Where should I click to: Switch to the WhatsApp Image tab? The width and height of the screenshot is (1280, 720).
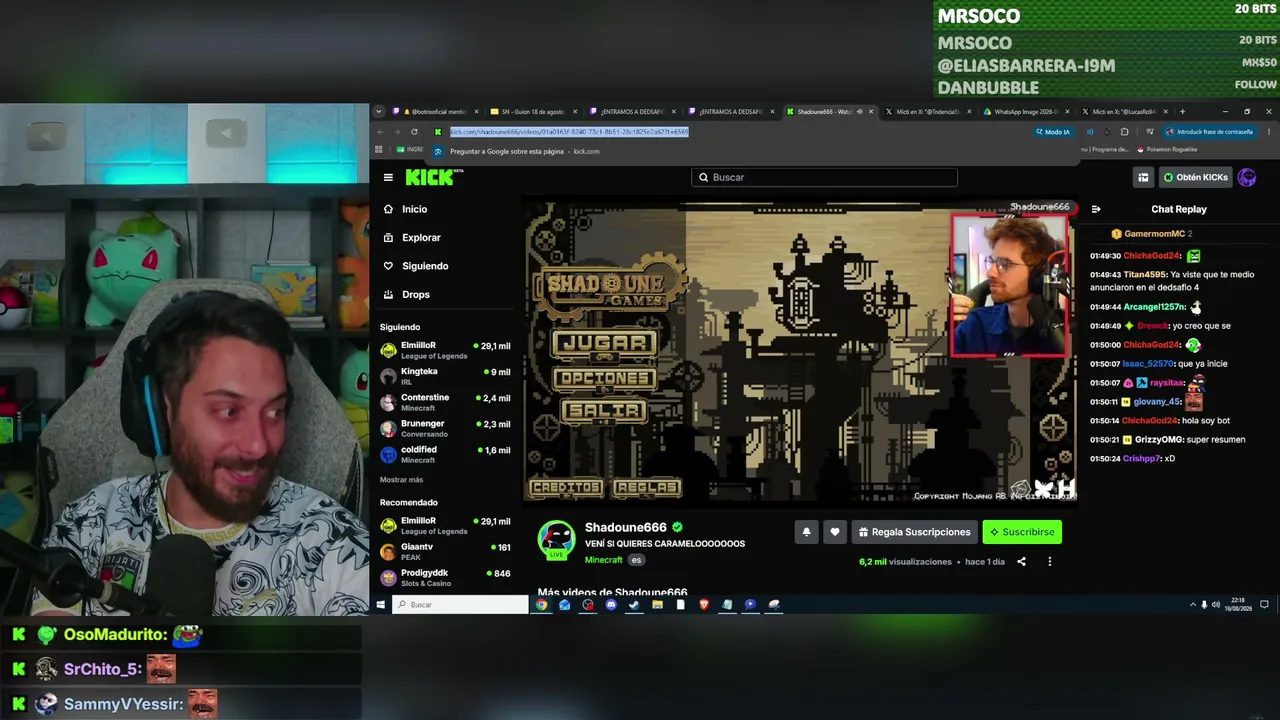pos(1024,112)
